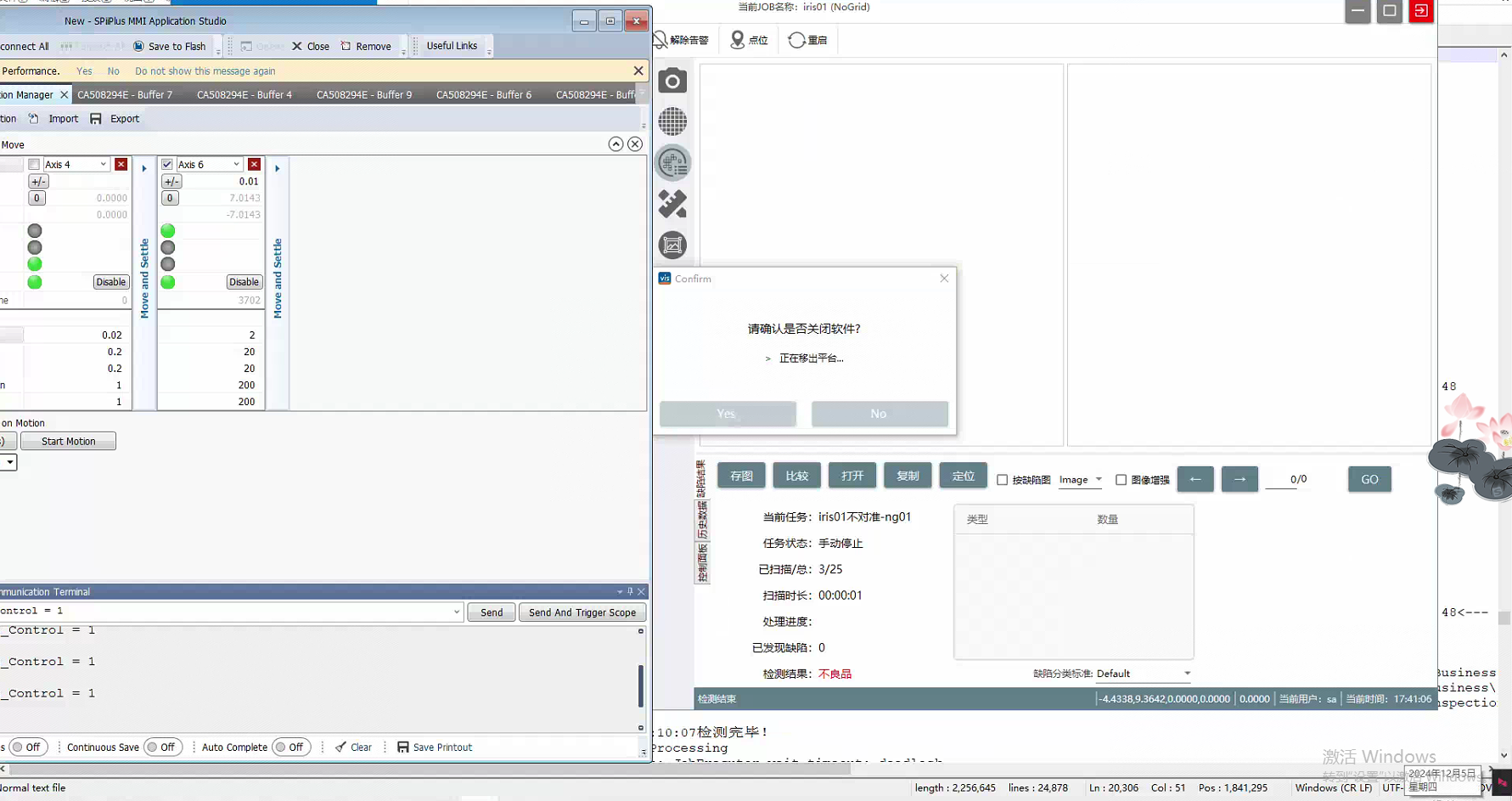Enable the 按缺陷图 checkbox
This screenshot has width=1512, height=801.
(x=1002, y=480)
